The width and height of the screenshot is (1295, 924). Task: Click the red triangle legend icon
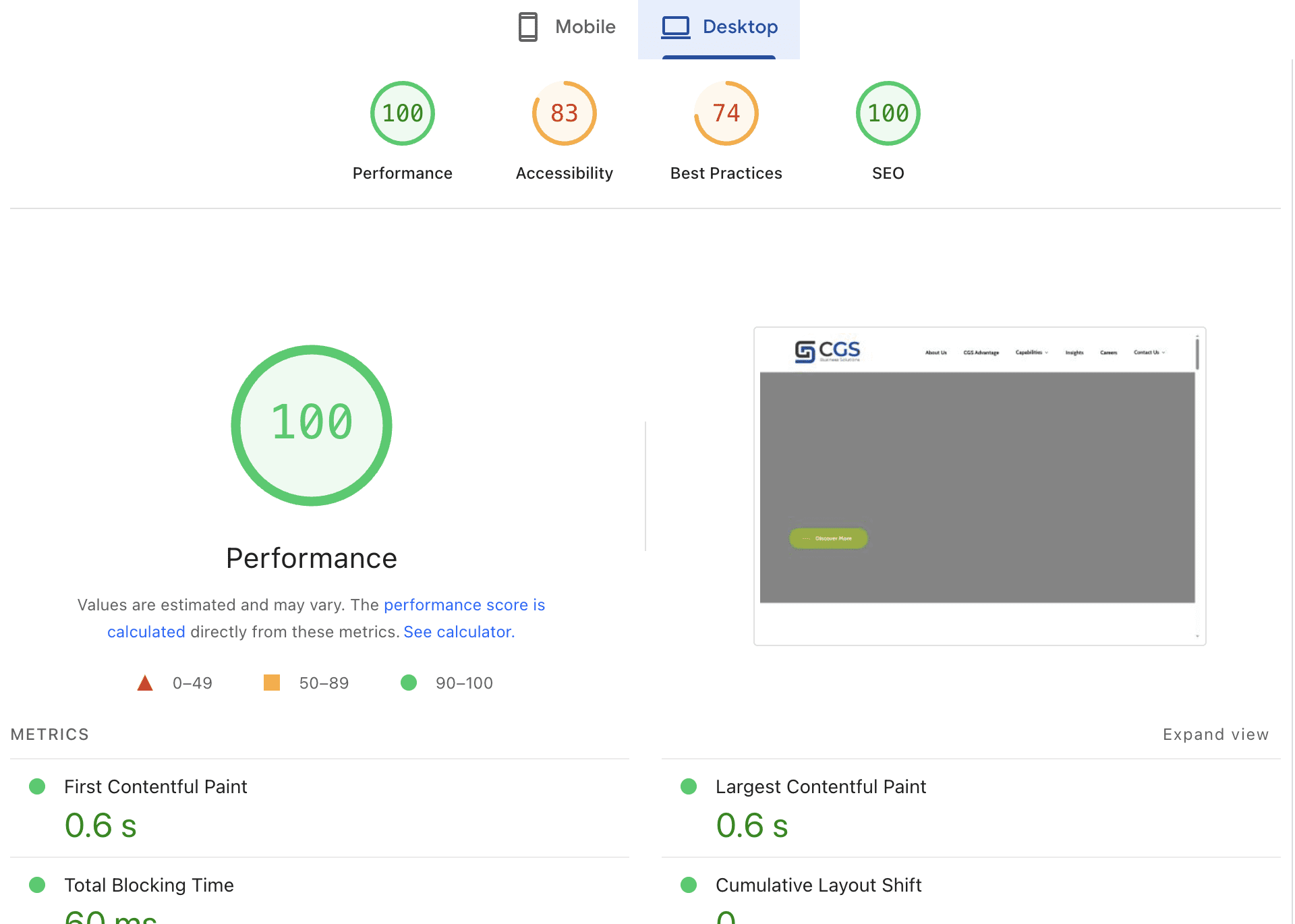click(x=145, y=683)
